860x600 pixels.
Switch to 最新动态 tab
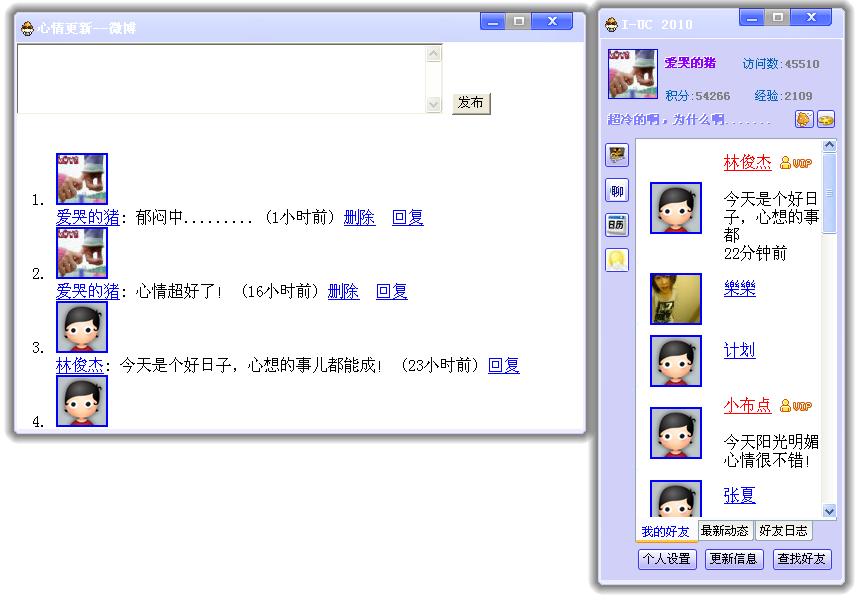(x=725, y=530)
